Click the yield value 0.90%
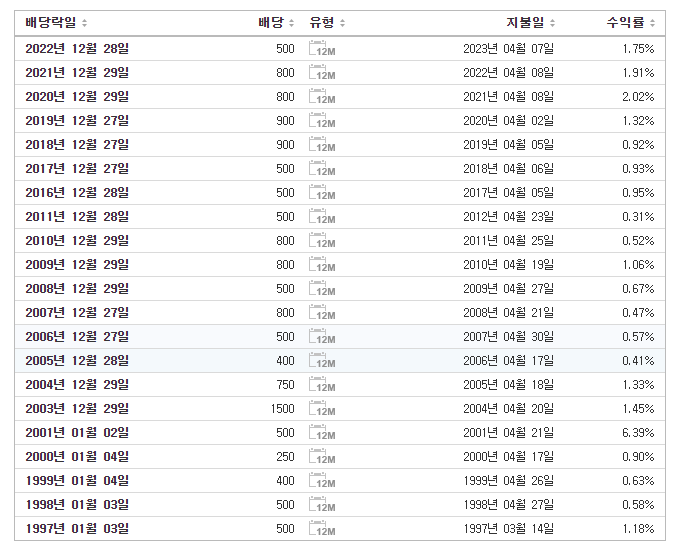The image size is (679, 553). [638, 457]
